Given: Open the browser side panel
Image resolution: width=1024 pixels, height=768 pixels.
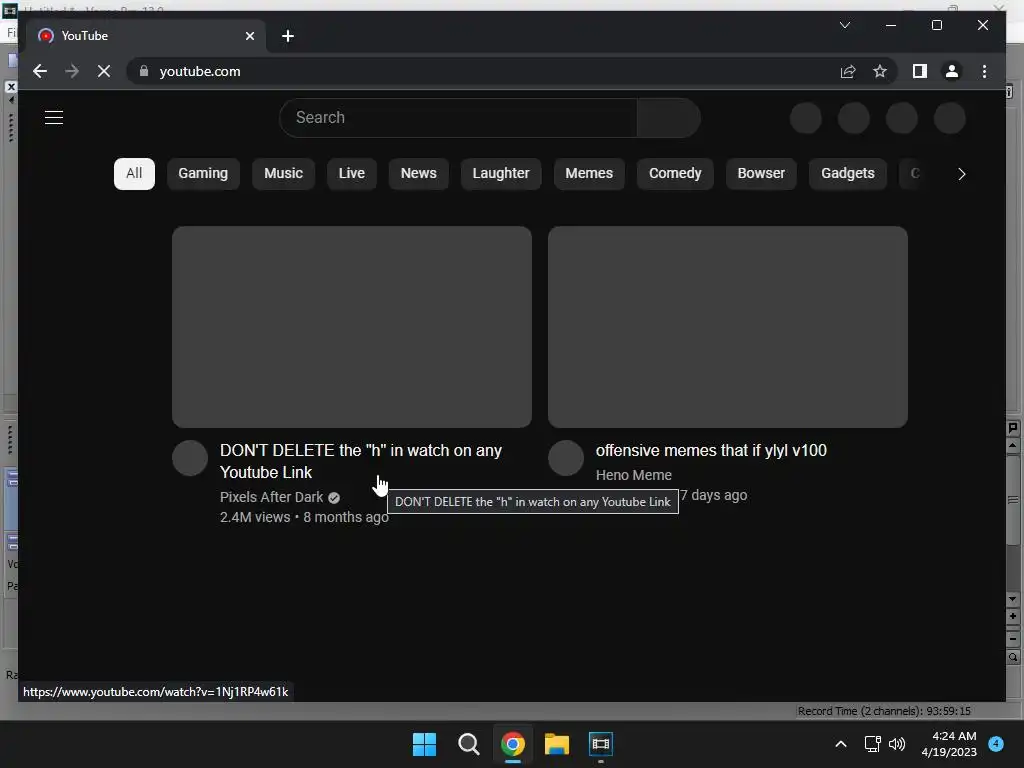Looking at the screenshot, I should [x=920, y=71].
